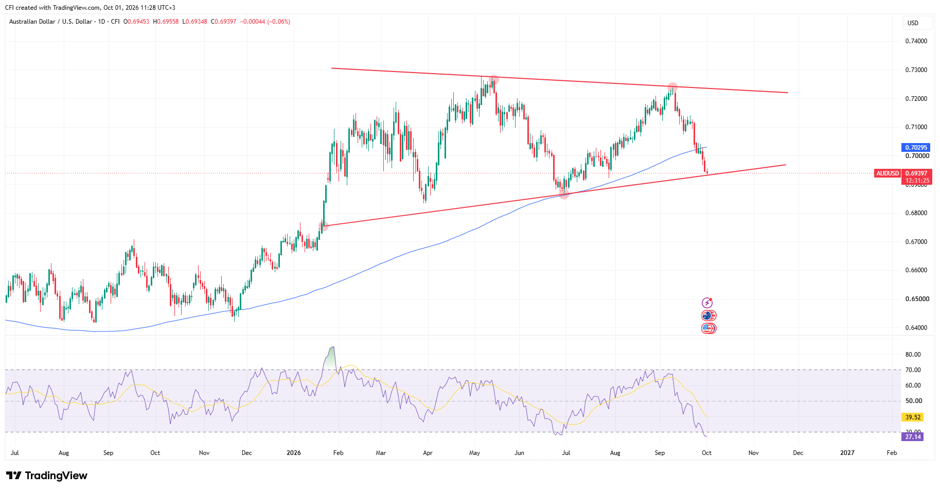This screenshot has width=940, height=491.
Task: Click the pink touch marker at the late-June low
Action: click(x=564, y=194)
